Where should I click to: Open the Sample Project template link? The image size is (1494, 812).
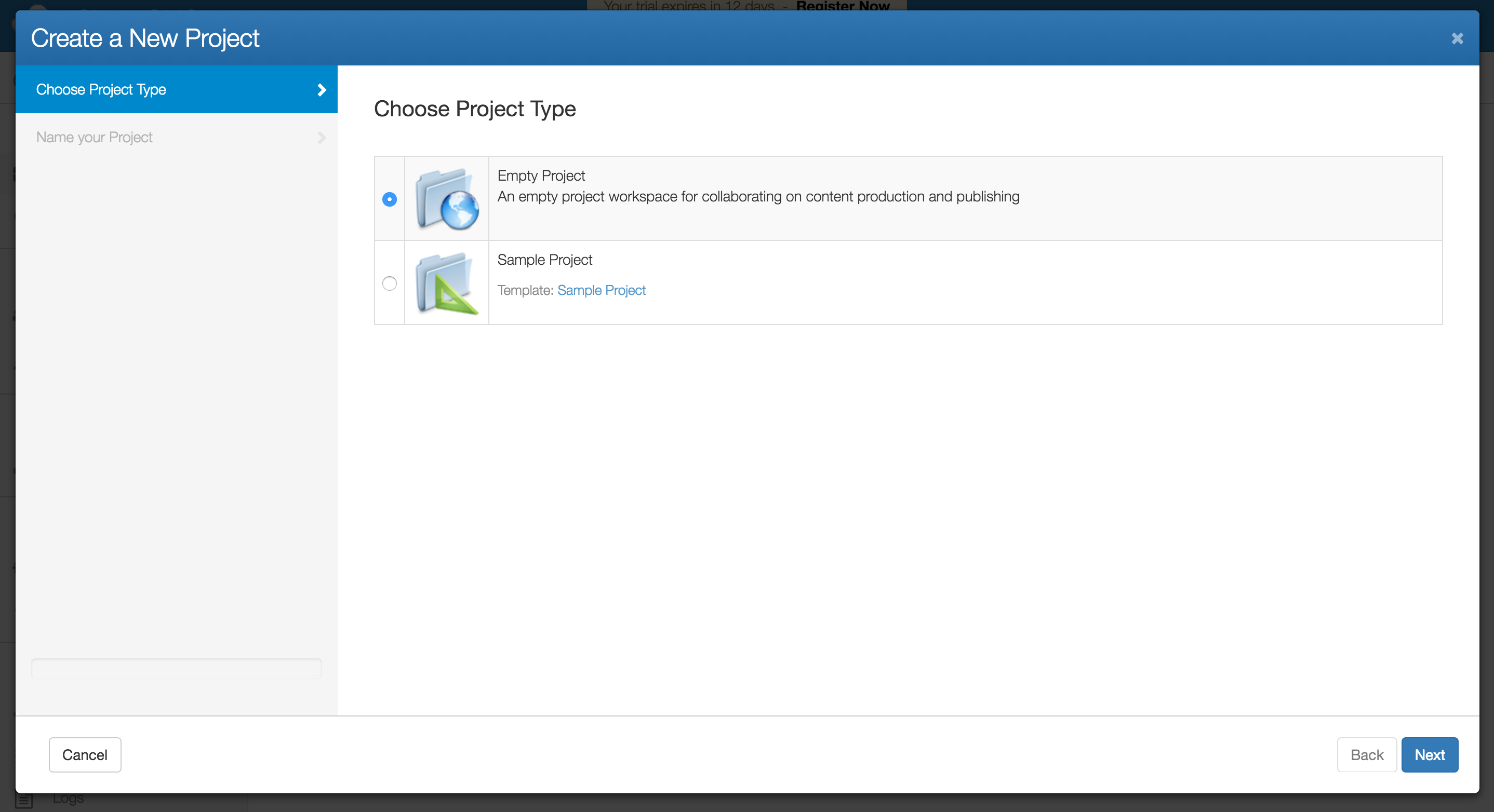(x=601, y=290)
